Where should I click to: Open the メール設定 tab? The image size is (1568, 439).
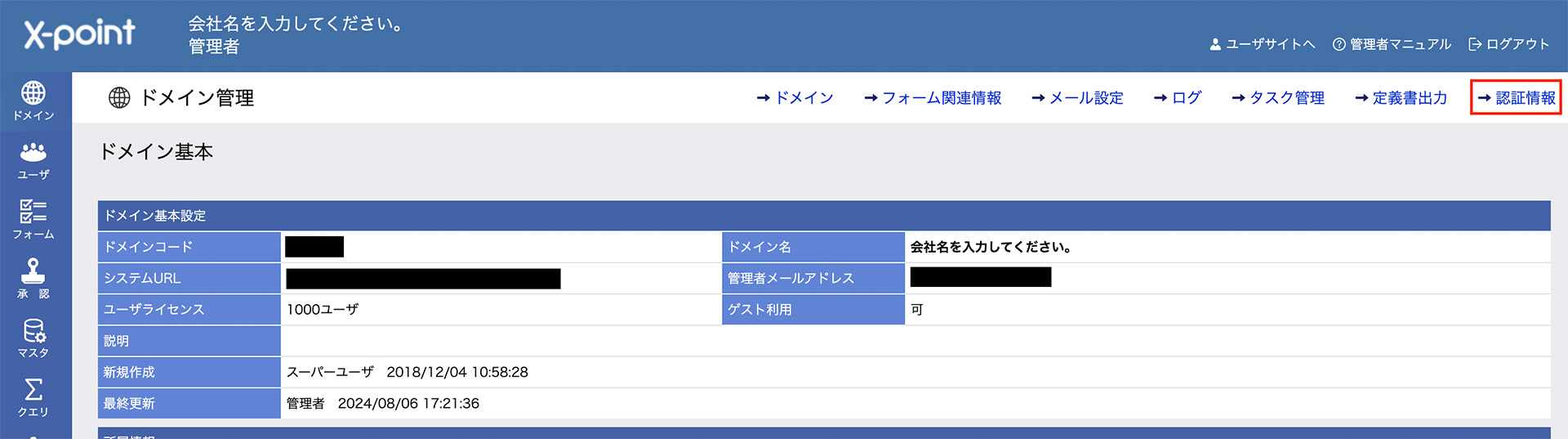coord(1077,98)
